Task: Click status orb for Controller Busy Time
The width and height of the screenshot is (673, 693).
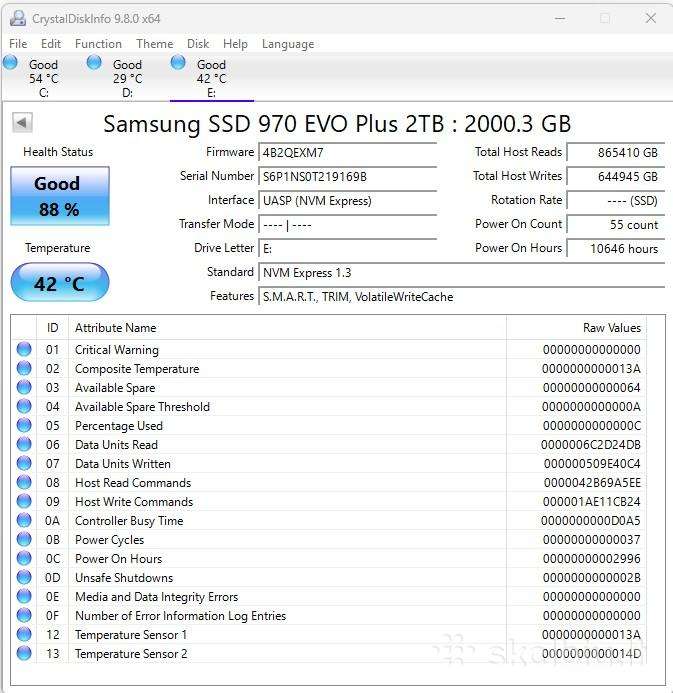Action: click(24, 520)
